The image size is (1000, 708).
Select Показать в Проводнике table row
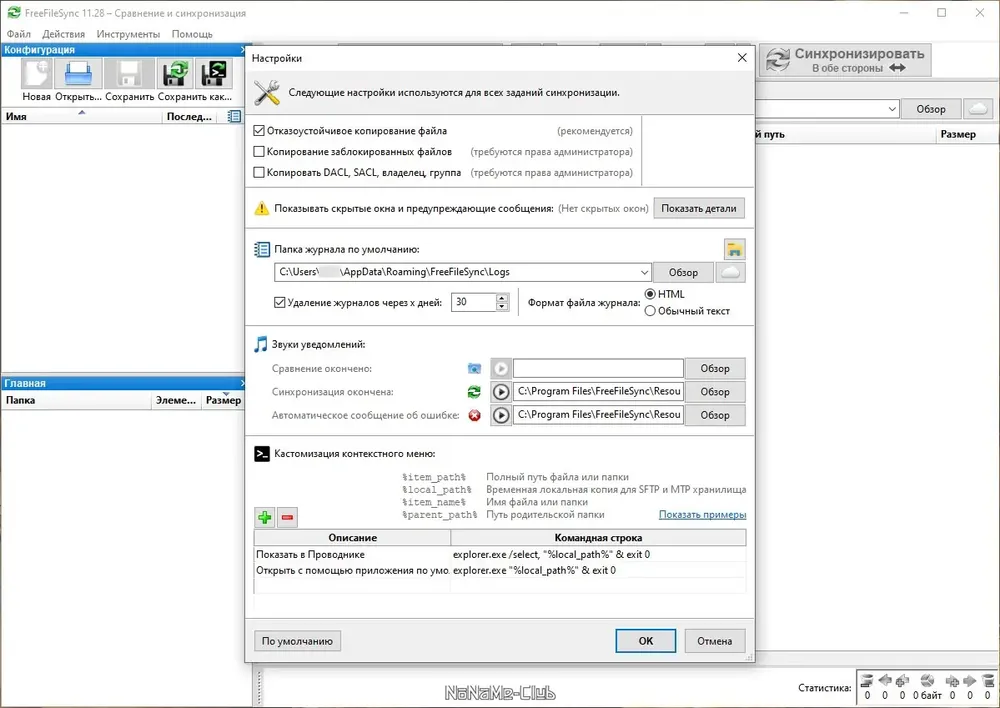(500, 554)
